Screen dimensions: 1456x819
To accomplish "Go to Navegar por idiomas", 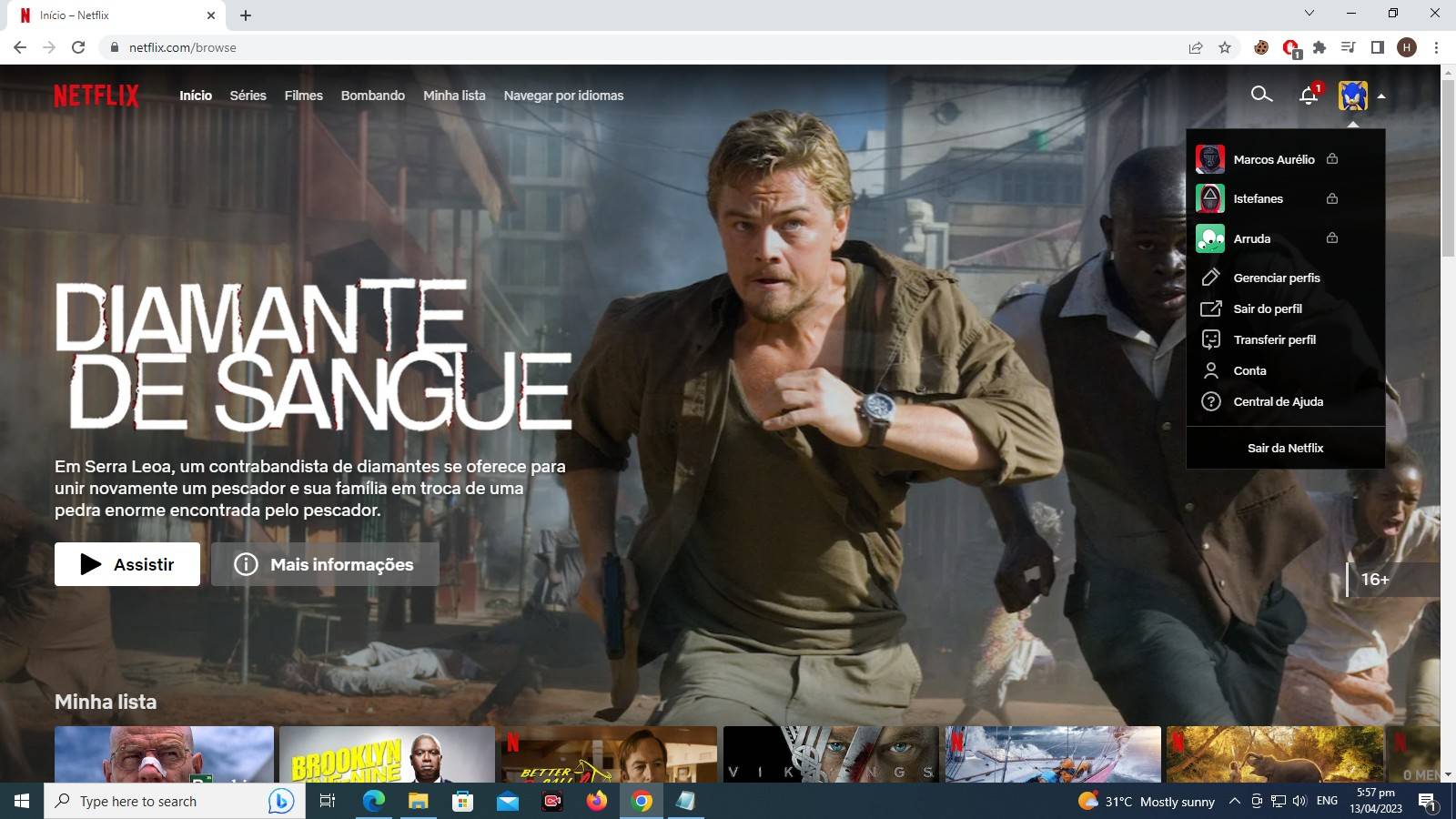I will point(563,96).
